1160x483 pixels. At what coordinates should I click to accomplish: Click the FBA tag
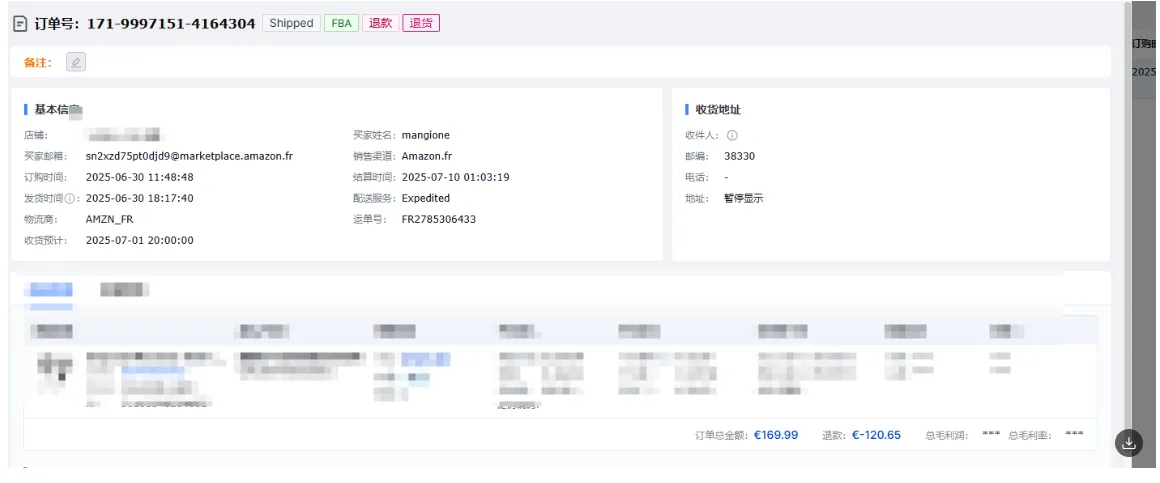(341, 23)
